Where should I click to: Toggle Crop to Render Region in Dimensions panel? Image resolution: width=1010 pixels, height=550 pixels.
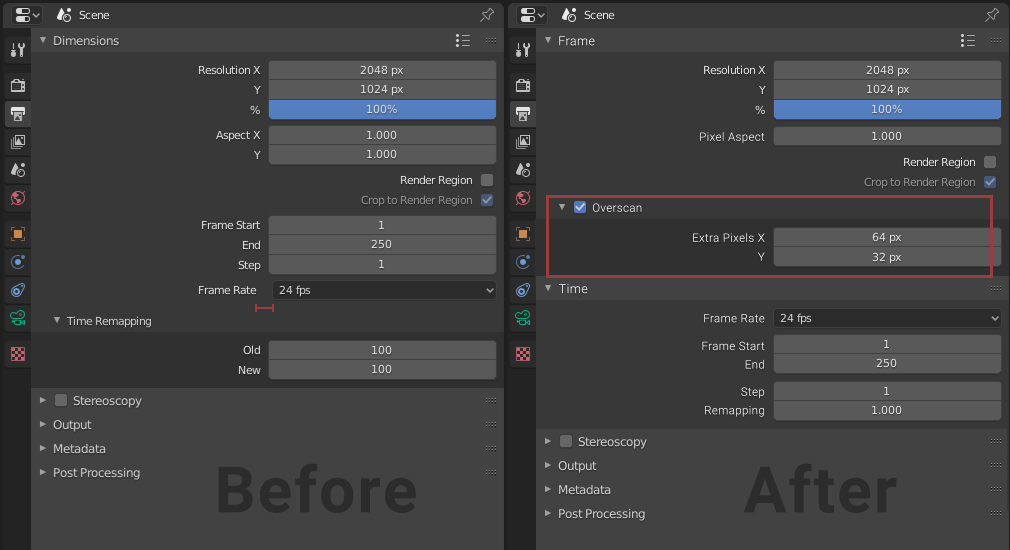(487, 200)
